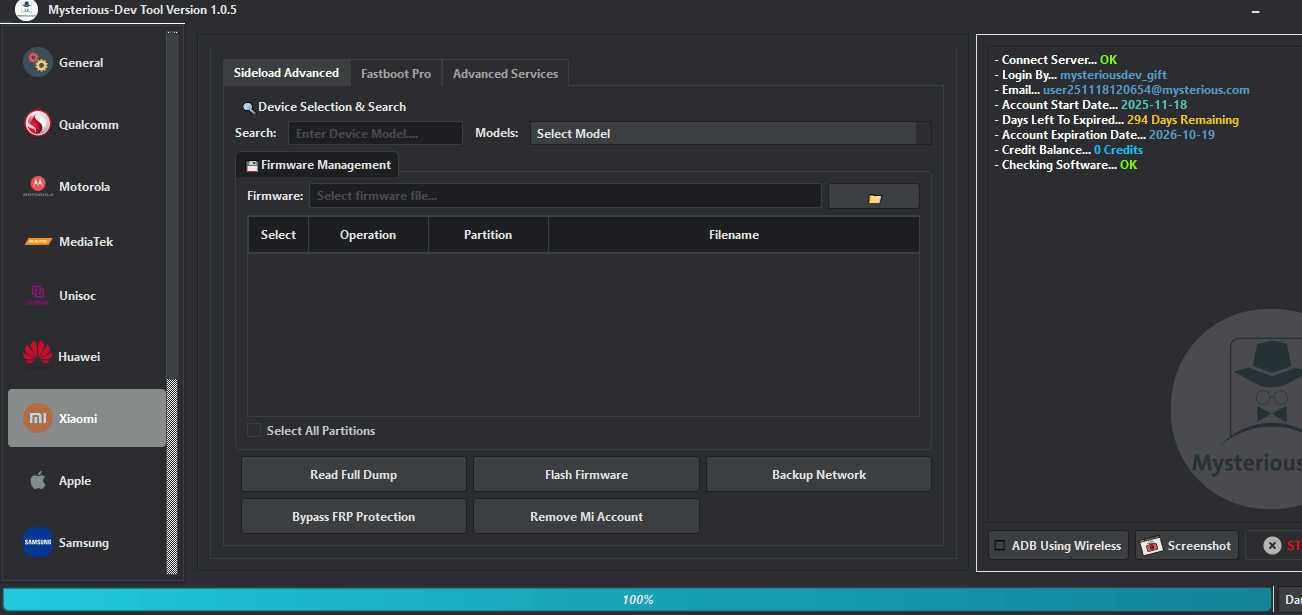Screen dimensions: 1302x615
Task: Switch to the Fastboot Pro tab
Action: (395, 72)
